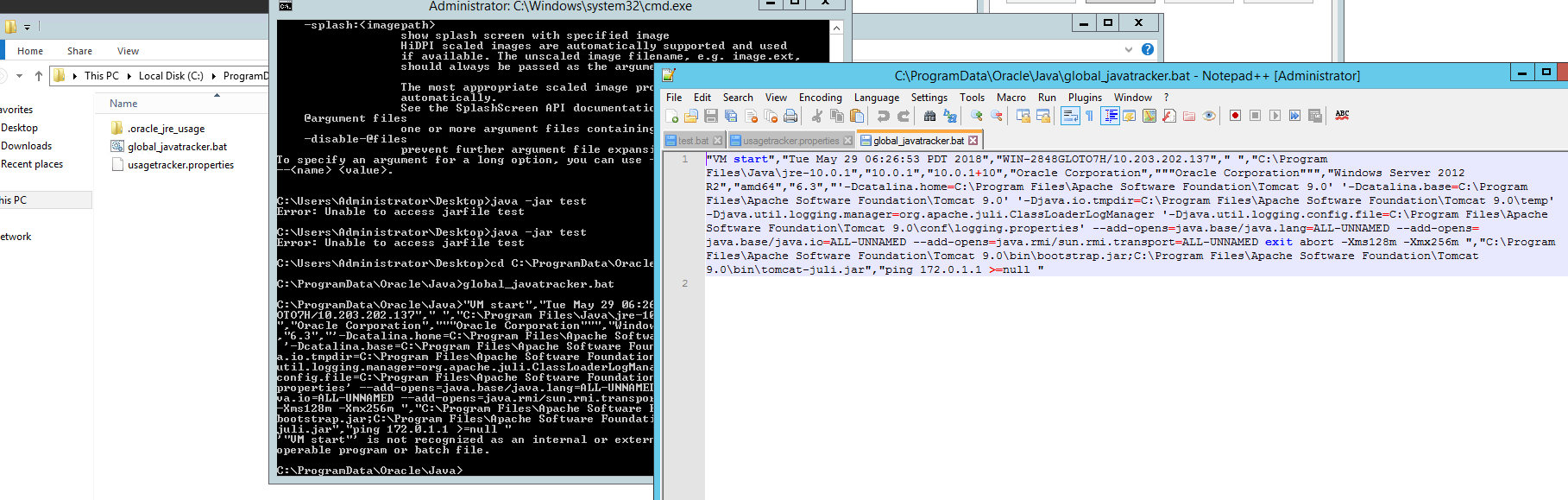Open the Tools menu
1568x500 pixels.
click(x=972, y=98)
